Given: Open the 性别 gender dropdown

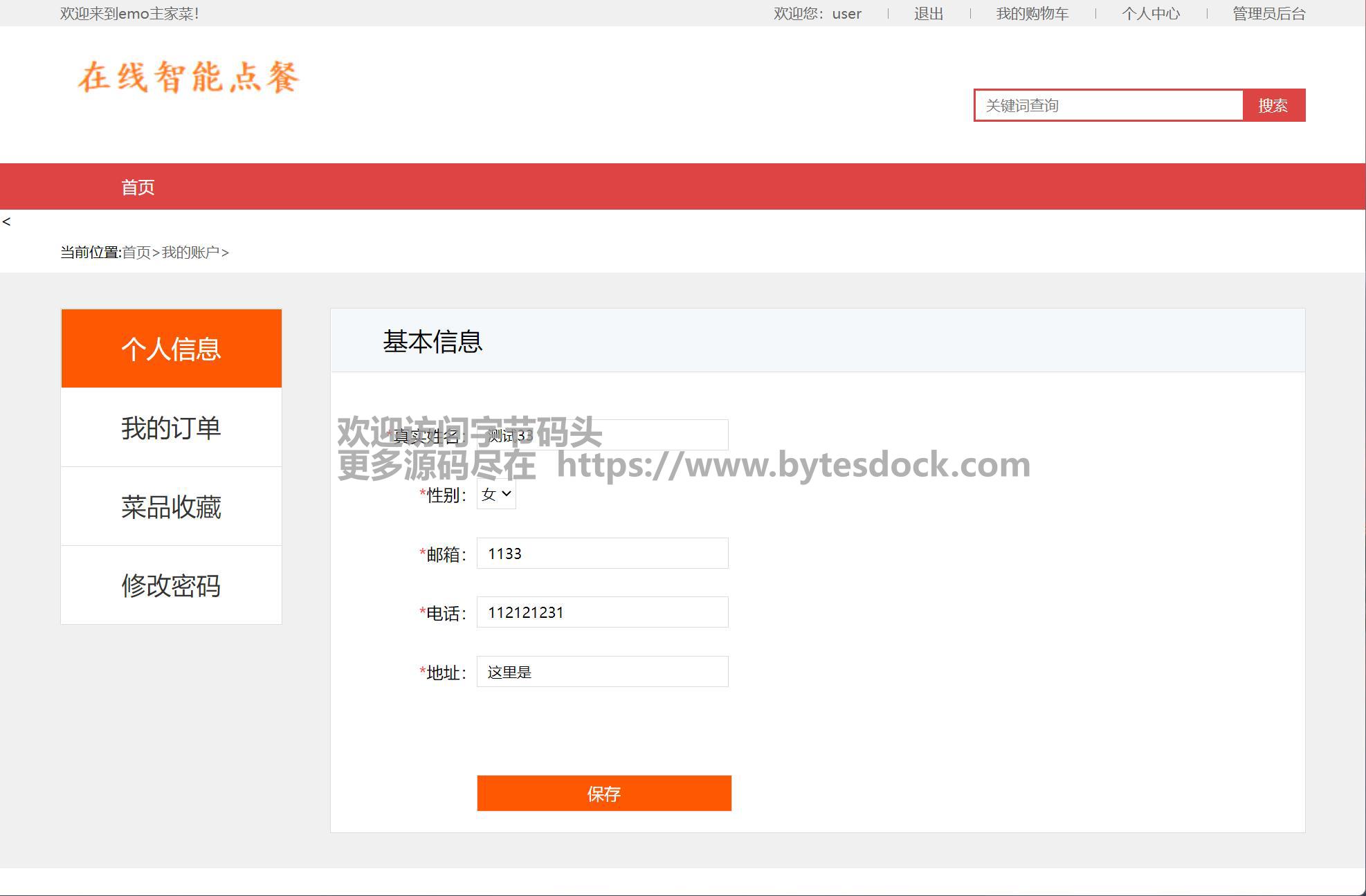Looking at the screenshot, I should tap(496, 494).
